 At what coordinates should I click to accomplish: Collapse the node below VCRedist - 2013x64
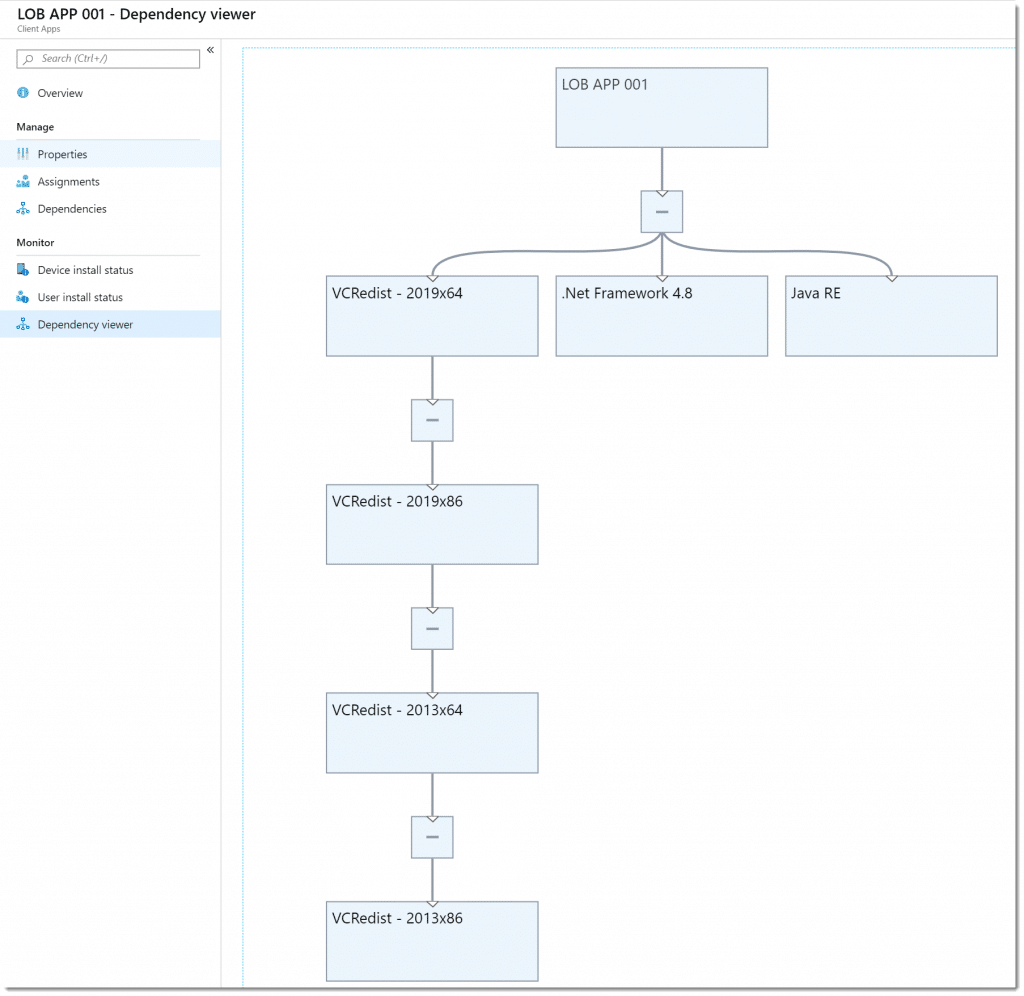432,837
